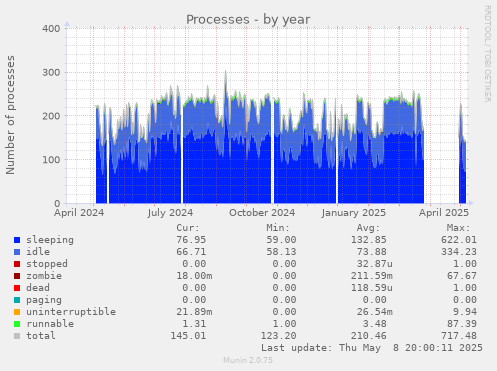The width and height of the screenshot is (497, 371).
Task: Click the y-axis value 400
Action: tap(51, 29)
